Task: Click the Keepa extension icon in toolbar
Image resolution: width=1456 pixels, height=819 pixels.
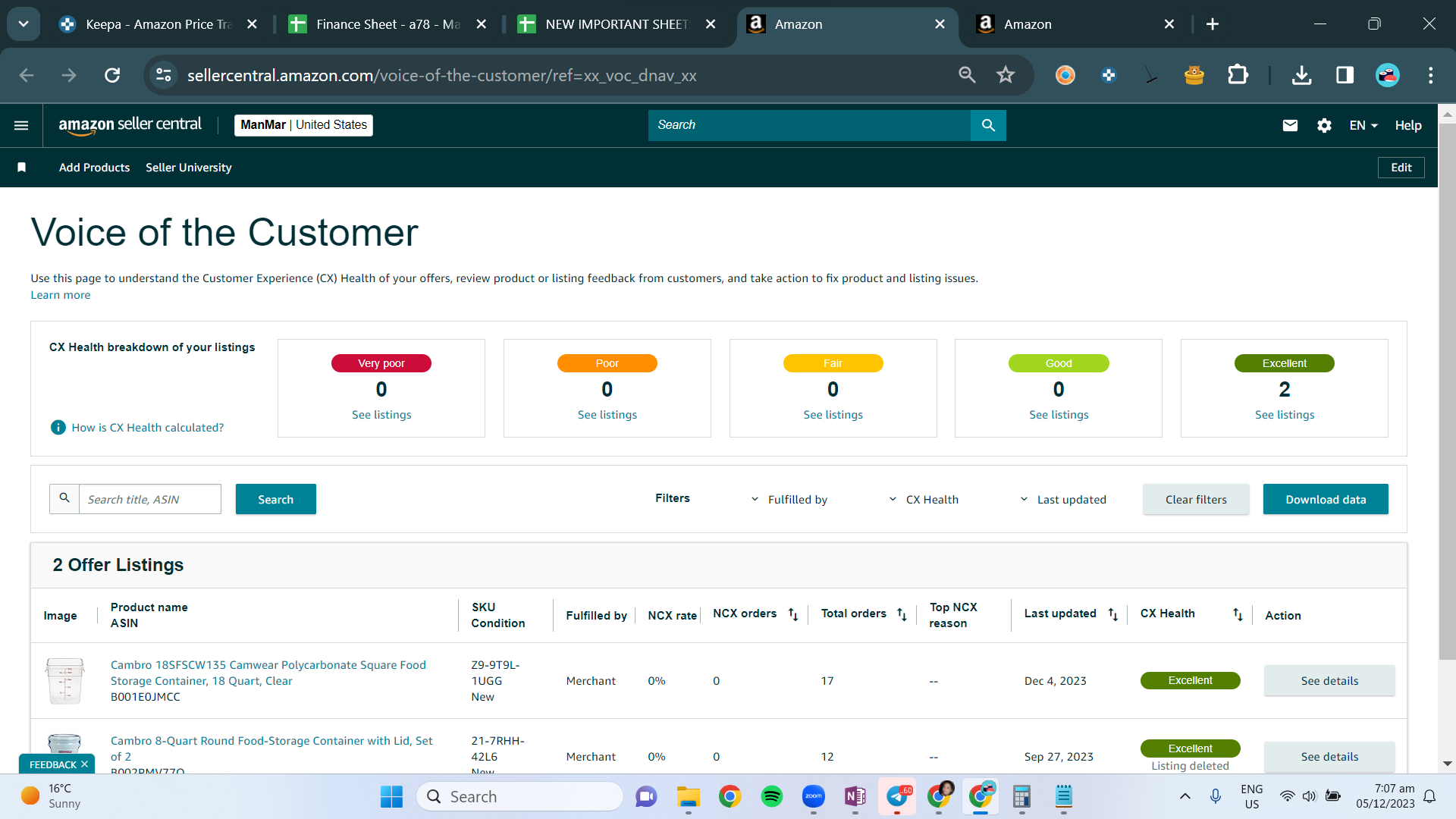Action: [x=1109, y=75]
